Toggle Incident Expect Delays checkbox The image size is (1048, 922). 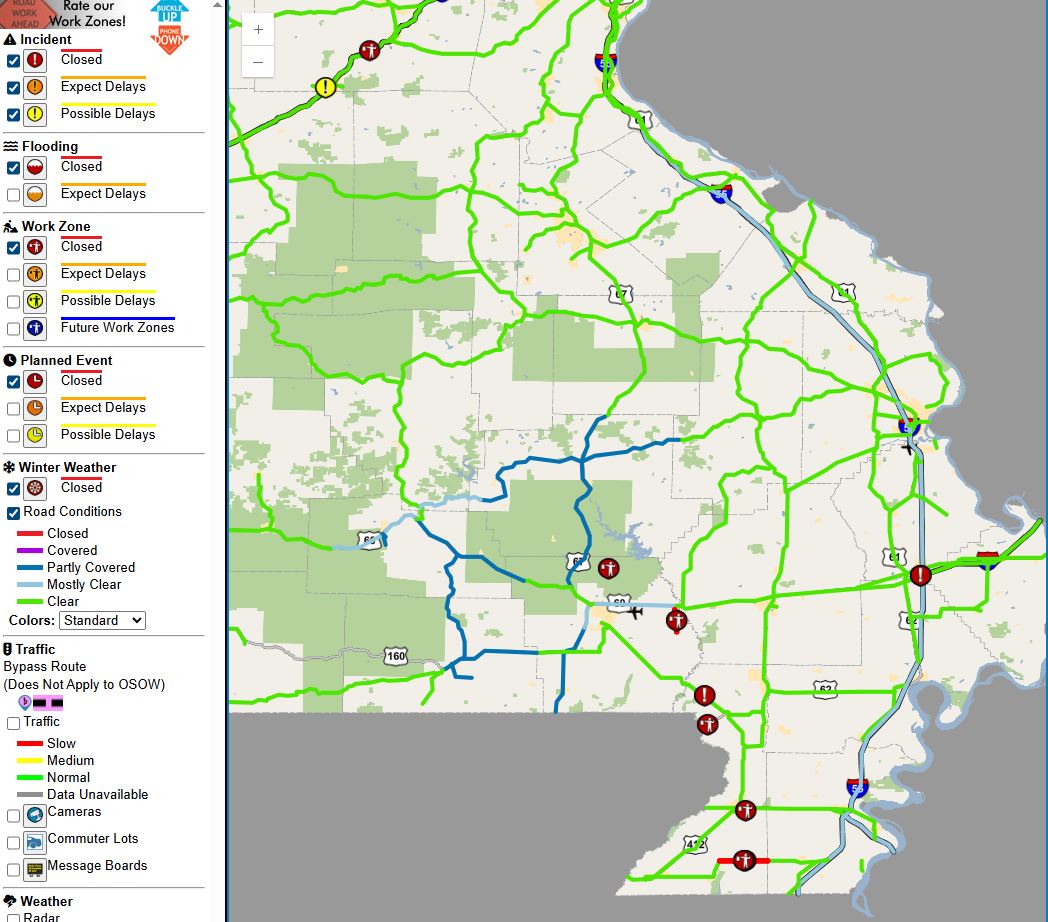[x=13, y=88]
